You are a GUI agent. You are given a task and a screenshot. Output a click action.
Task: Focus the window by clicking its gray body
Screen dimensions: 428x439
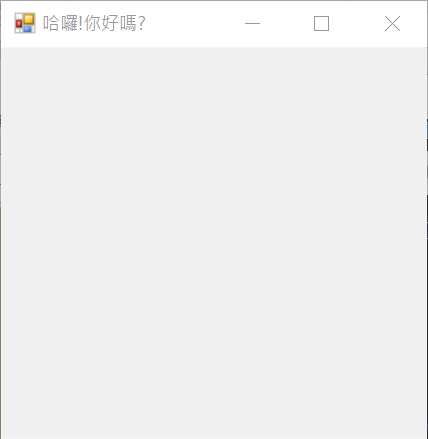coord(214,243)
